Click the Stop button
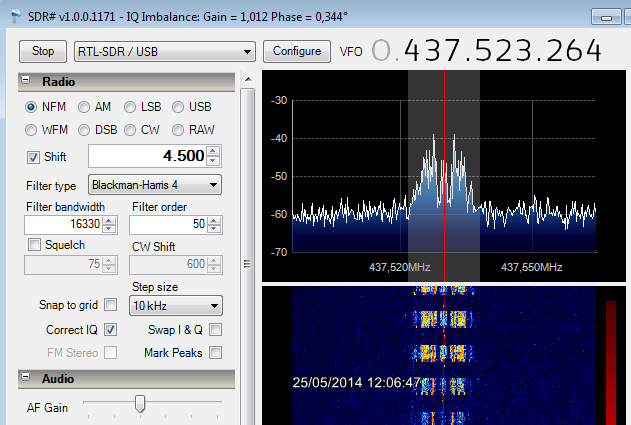Viewport: 631px width, 425px height. click(43, 51)
